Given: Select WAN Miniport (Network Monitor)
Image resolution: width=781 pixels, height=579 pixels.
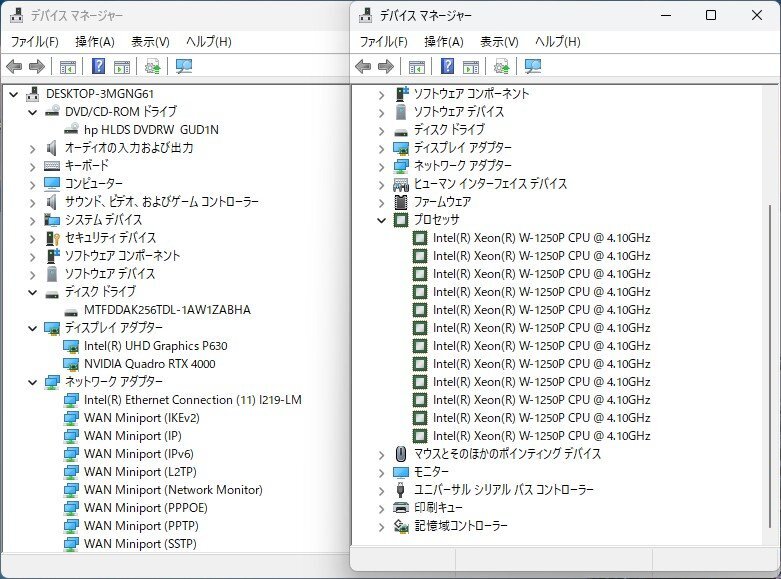Looking at the screenshot, I should (x=173, y=490).
